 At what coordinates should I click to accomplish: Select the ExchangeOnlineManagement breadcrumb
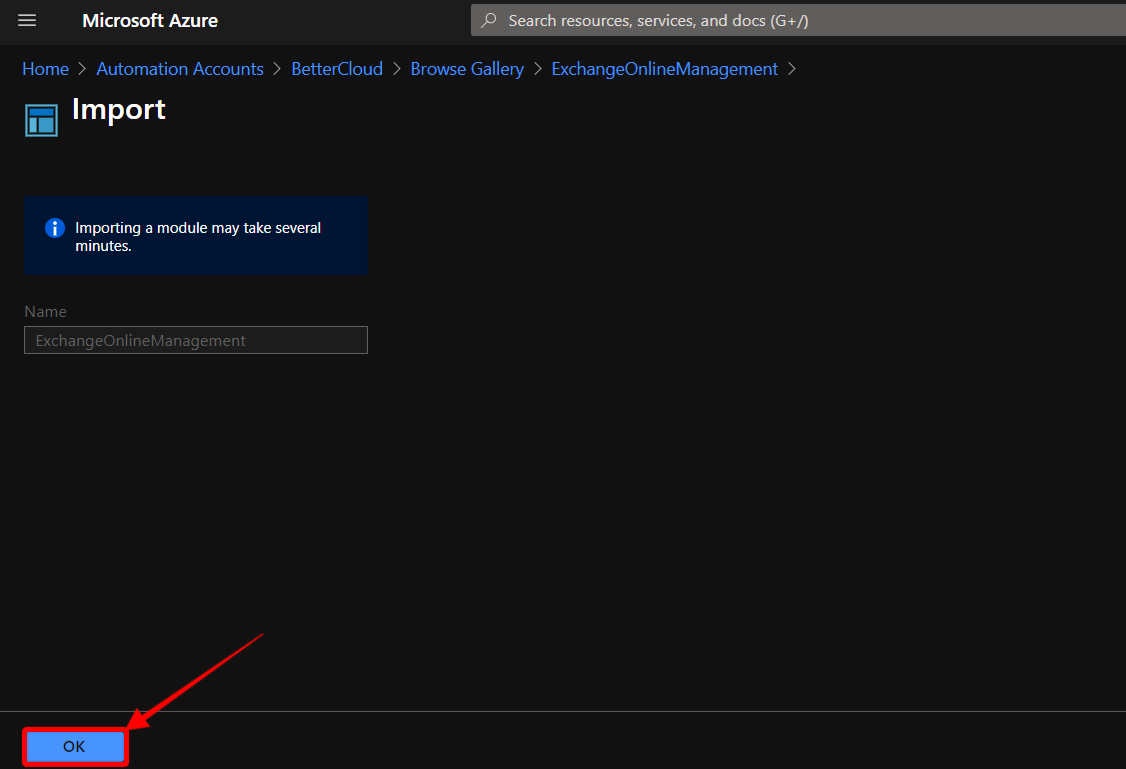click(x=664, y=68)
